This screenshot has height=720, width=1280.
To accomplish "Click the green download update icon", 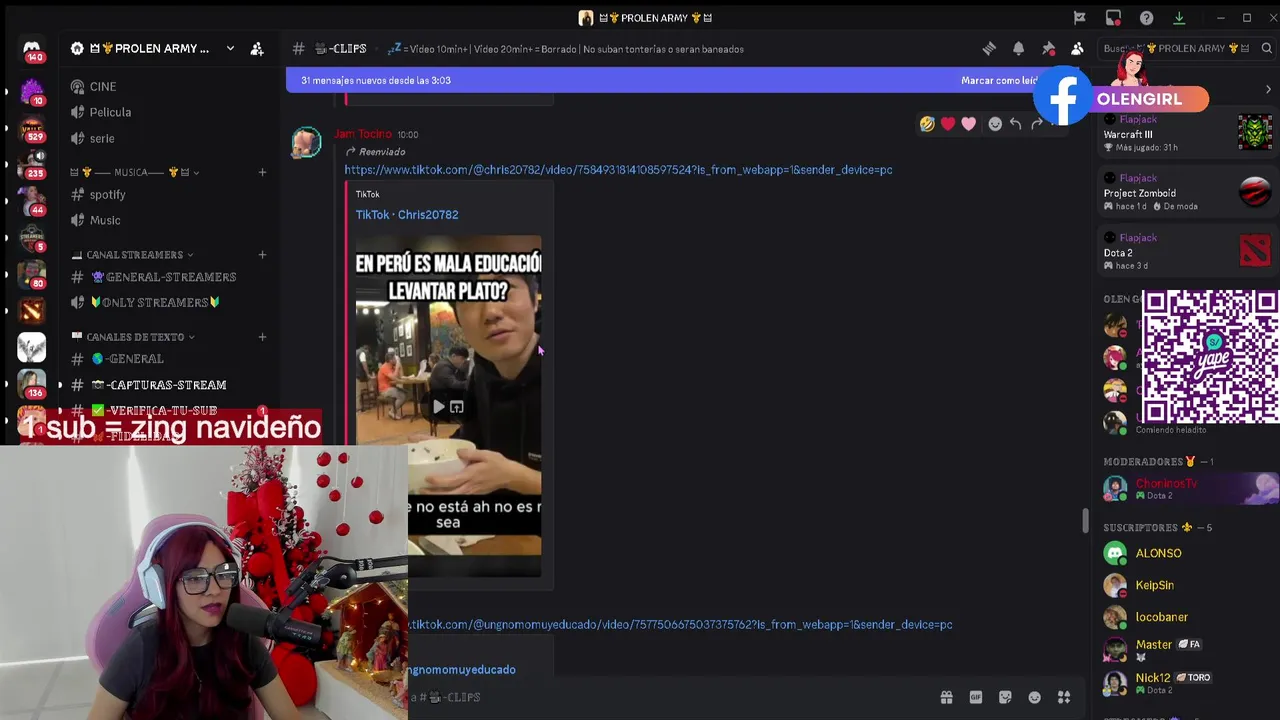I will [1179, 18].
